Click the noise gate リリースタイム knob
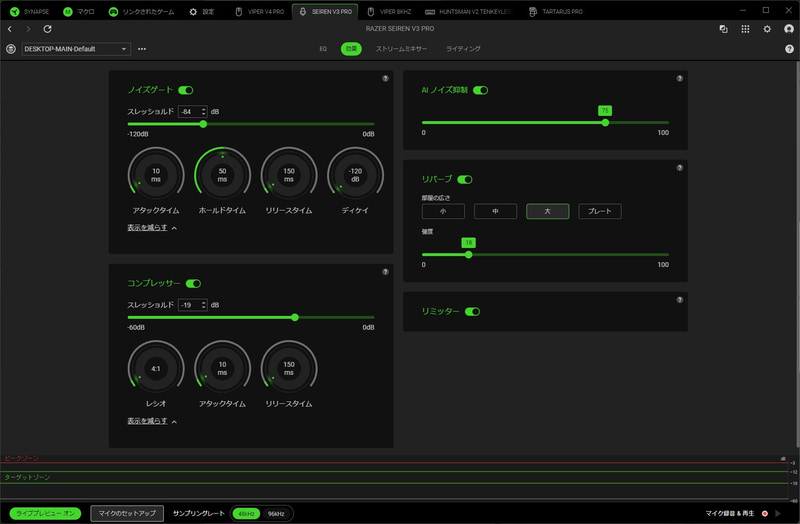The height and width of the screenshot is (524, 800). (x=289, y=175)
